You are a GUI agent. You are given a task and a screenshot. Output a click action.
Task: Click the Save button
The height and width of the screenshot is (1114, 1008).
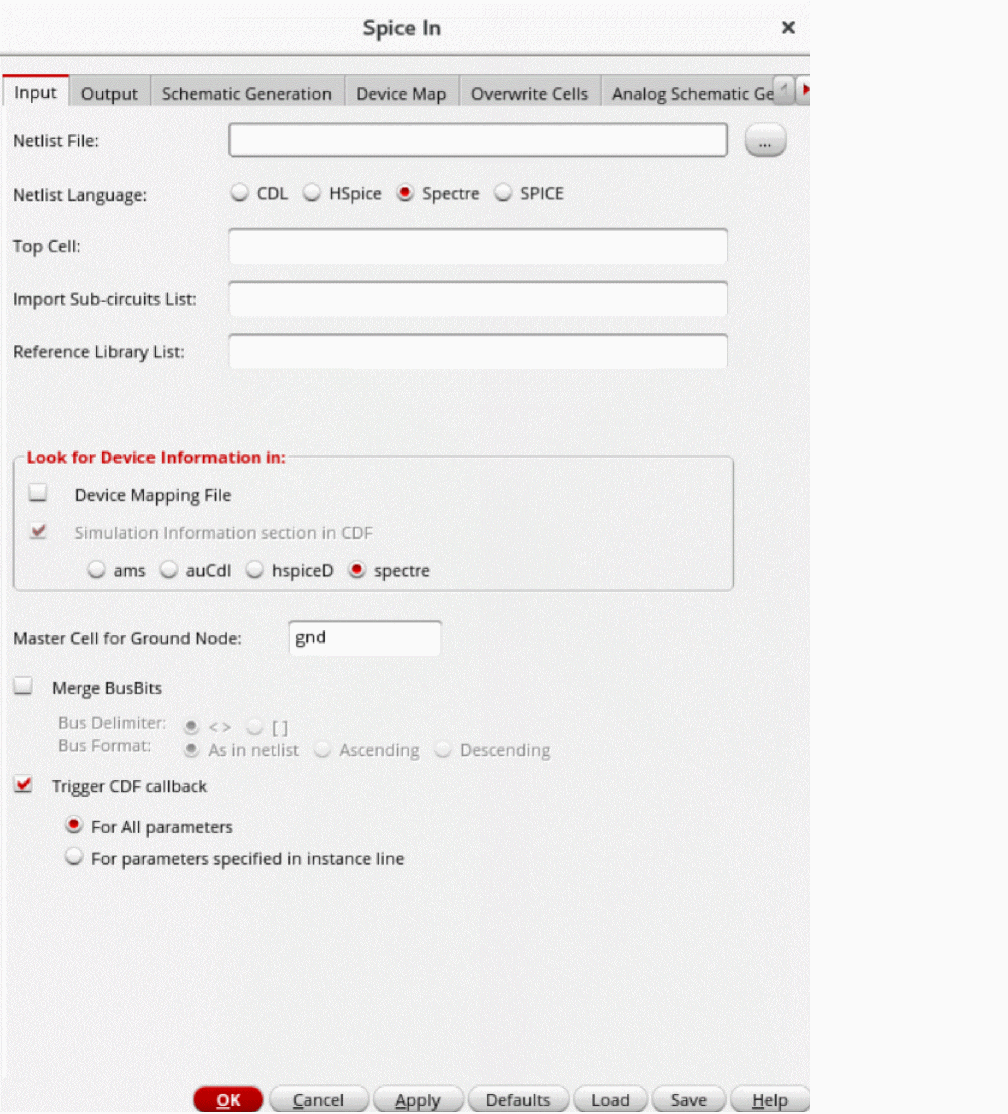tap(688, 1100)
